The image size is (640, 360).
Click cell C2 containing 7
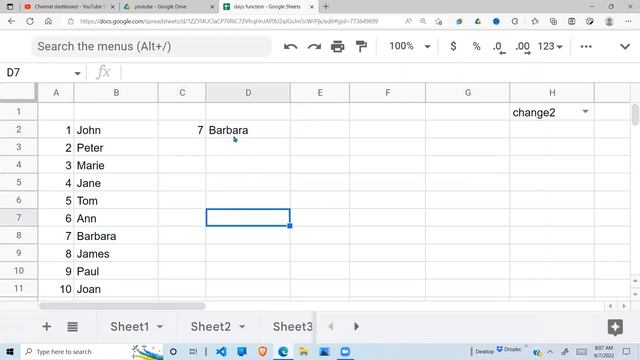(x=182, y=130)
